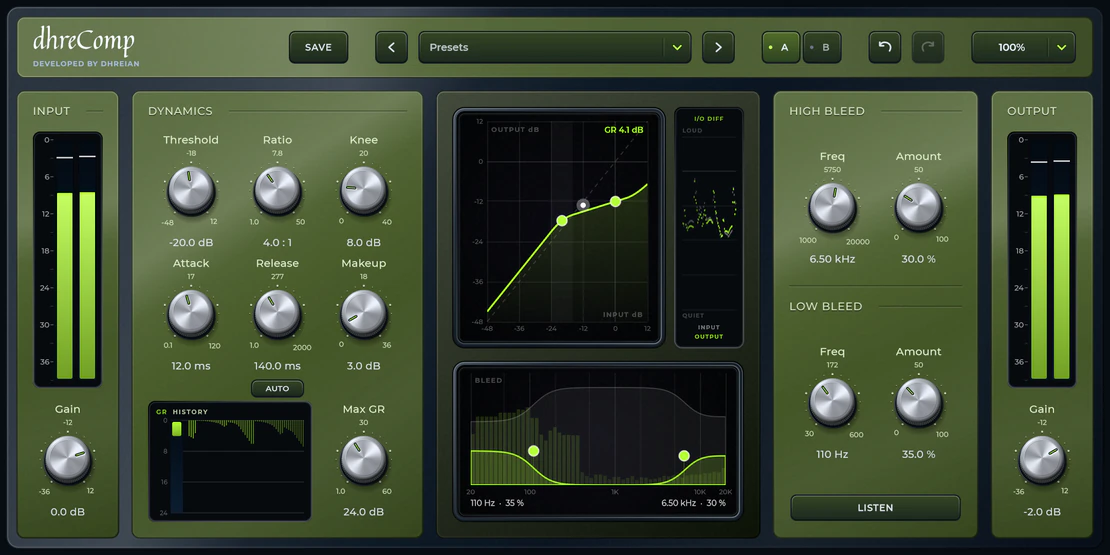Click the redo arrow icon

click(928, 47)
